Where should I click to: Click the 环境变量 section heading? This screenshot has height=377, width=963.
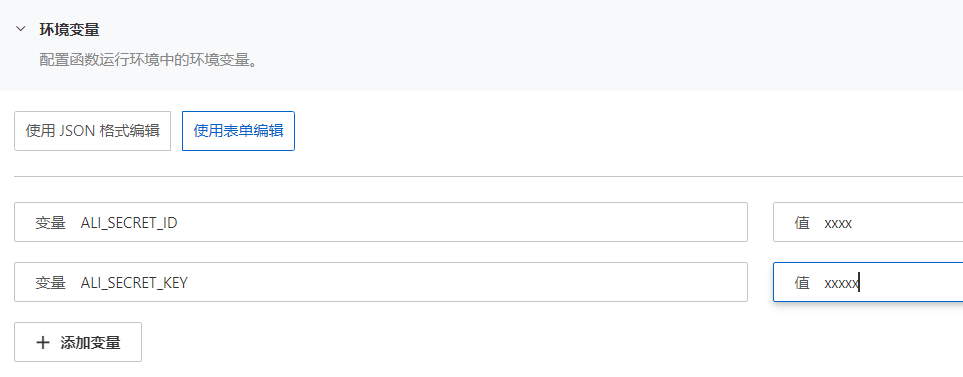coord(69,29)
